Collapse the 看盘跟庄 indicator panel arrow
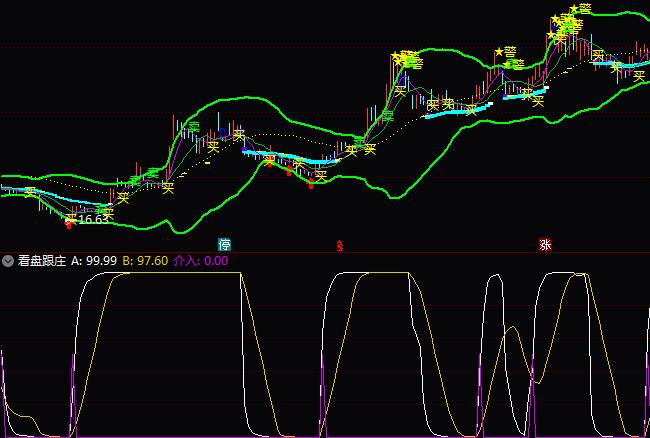This screenshot has height=438, width=650. (x=8, y=261)
